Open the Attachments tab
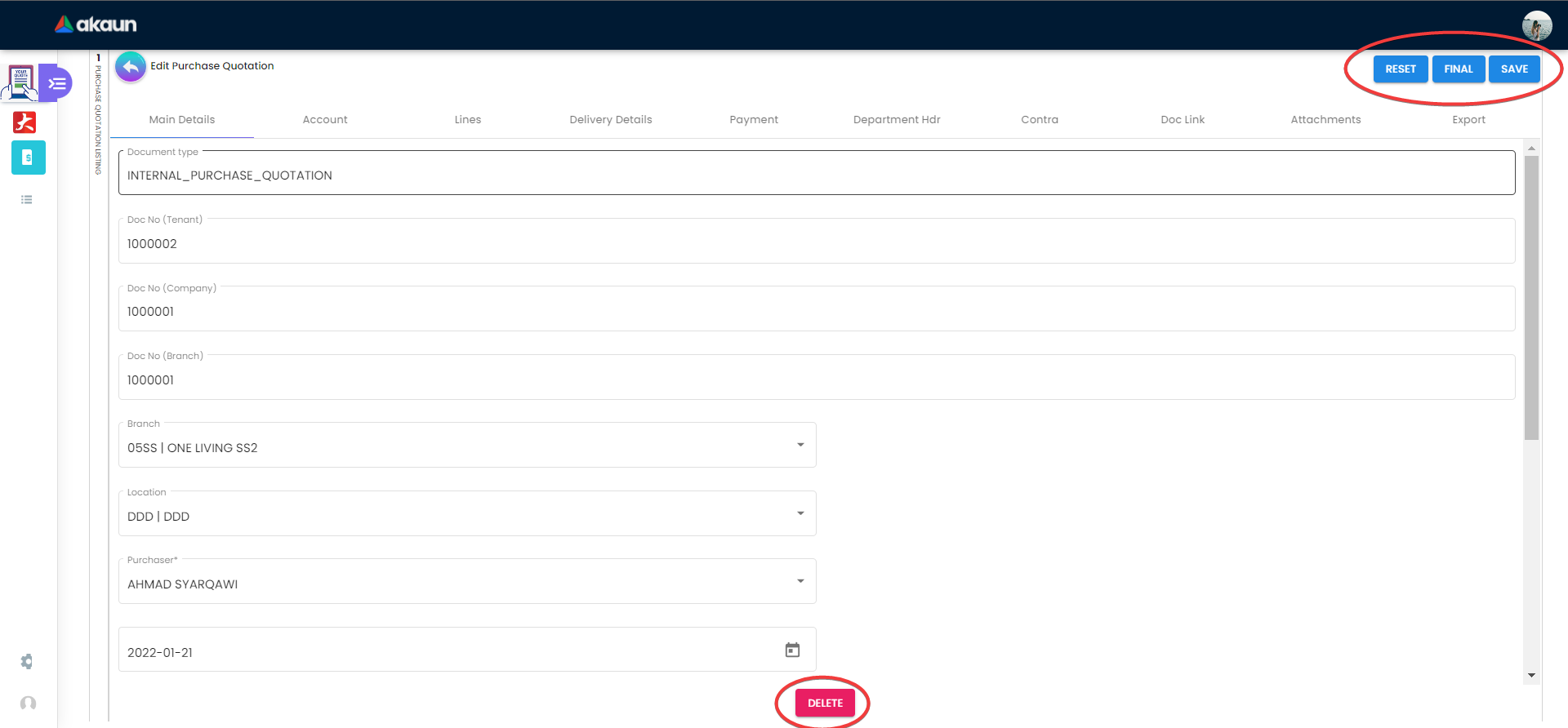The height and width of the screenshot is (728, 1568). point(1325,120)
